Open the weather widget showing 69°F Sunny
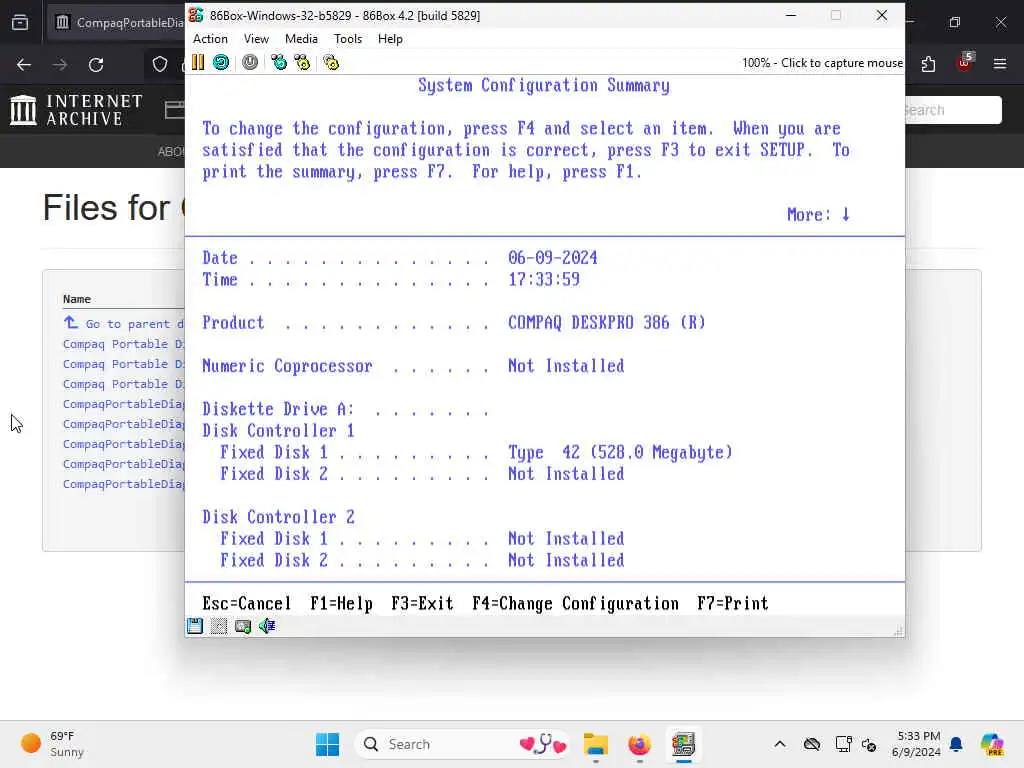Screen dimensions: 1024x768 52,744
